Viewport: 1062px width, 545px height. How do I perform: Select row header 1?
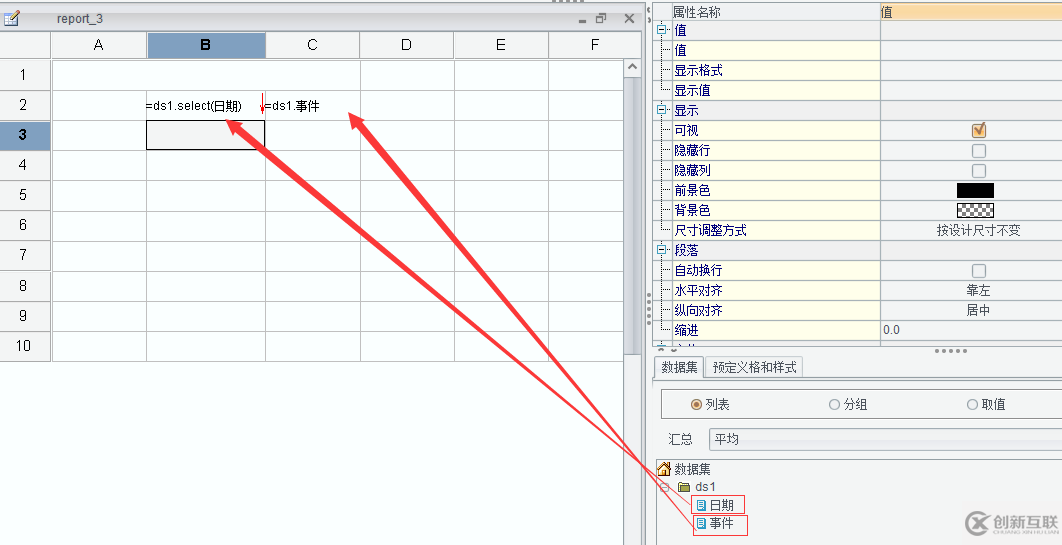click(25, 75)
